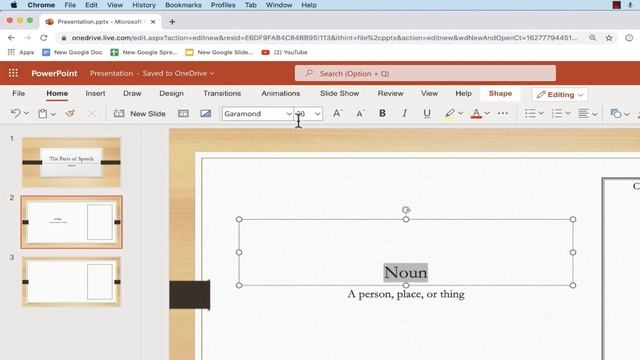Open the More font options ellipsis

point(503,113)
